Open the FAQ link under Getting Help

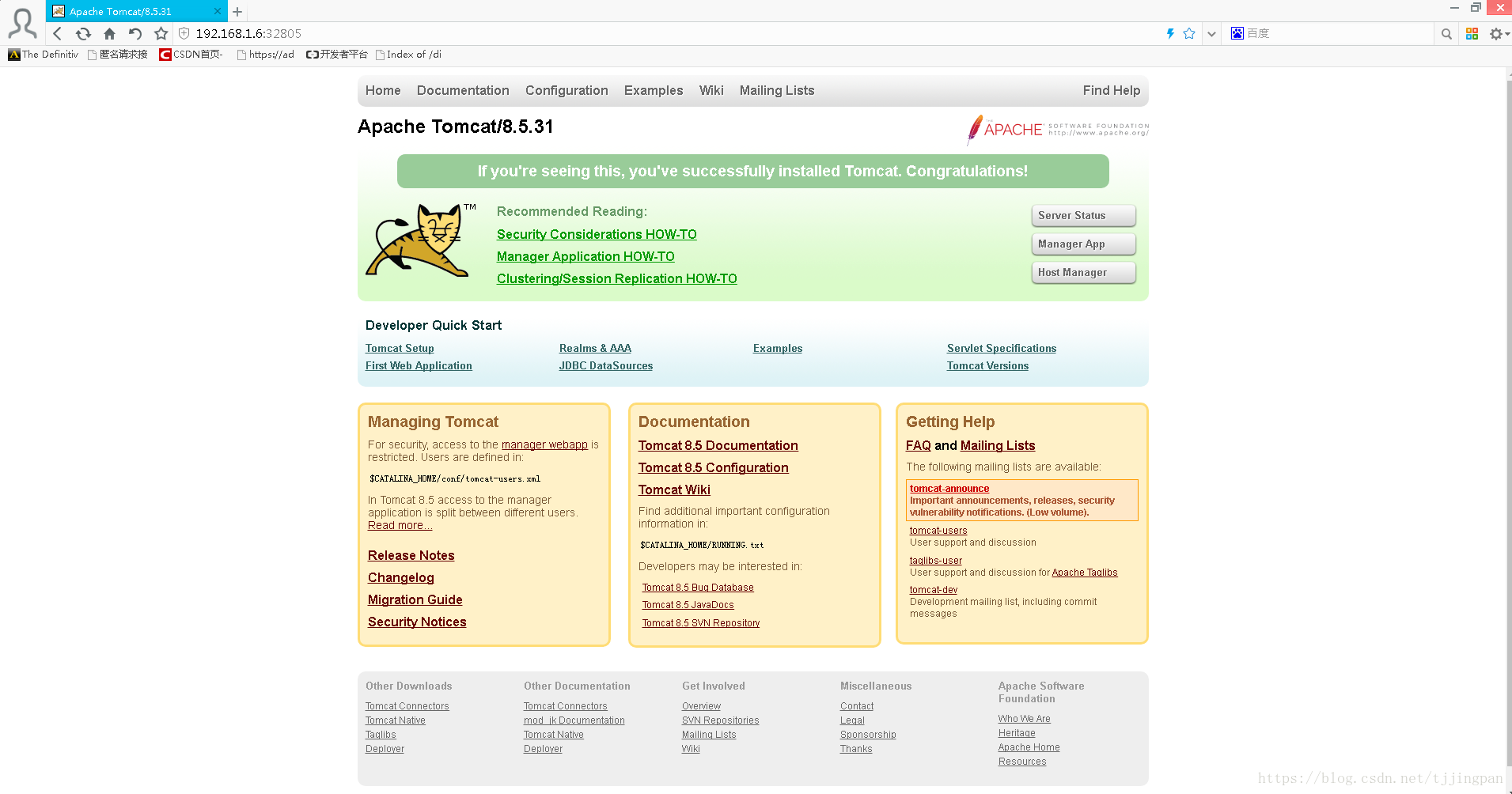coord(919,445)
